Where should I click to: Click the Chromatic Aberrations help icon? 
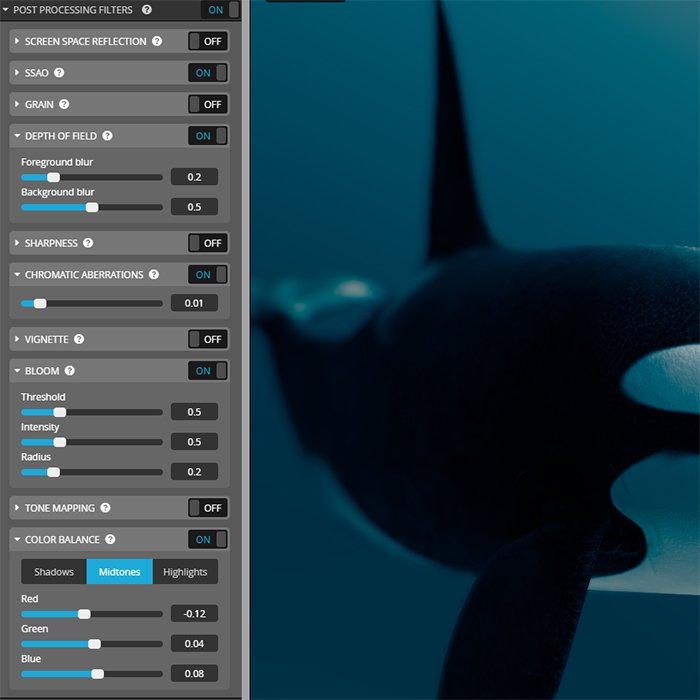153,274
